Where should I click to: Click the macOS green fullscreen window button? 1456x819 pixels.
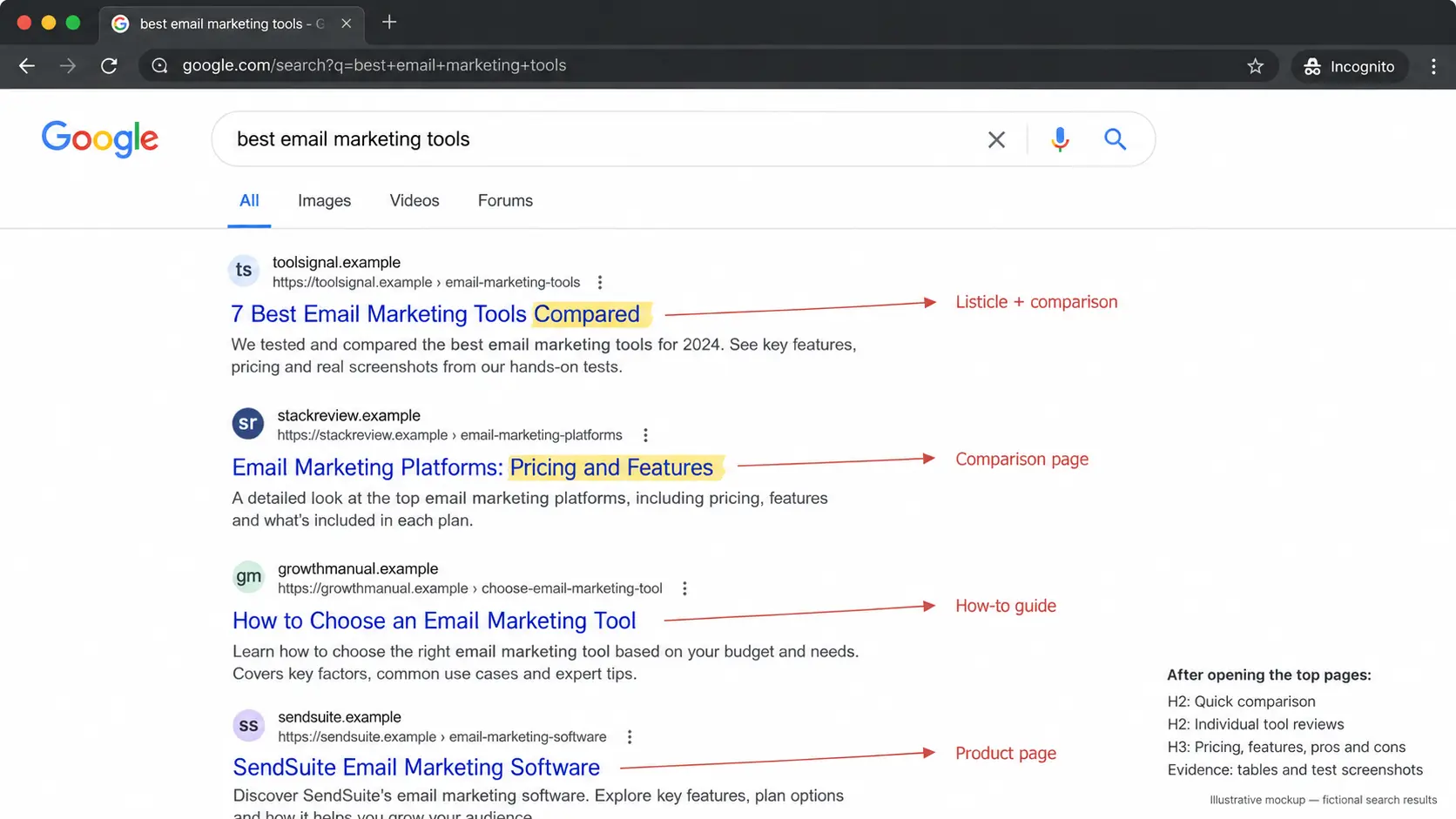tap(73, 23)
